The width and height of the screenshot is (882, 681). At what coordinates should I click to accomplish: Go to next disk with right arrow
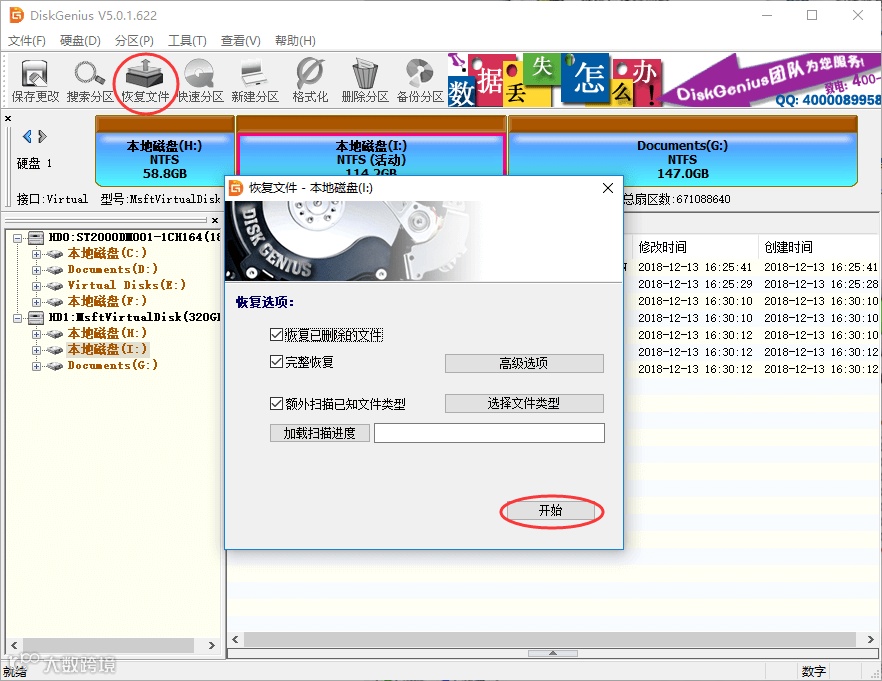click(x=42, y=136)
